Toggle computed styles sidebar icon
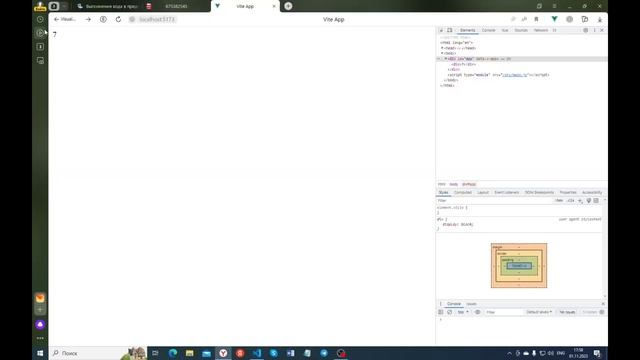The width and height of the screenshot is (640, 360). click(x=596, y=200)
